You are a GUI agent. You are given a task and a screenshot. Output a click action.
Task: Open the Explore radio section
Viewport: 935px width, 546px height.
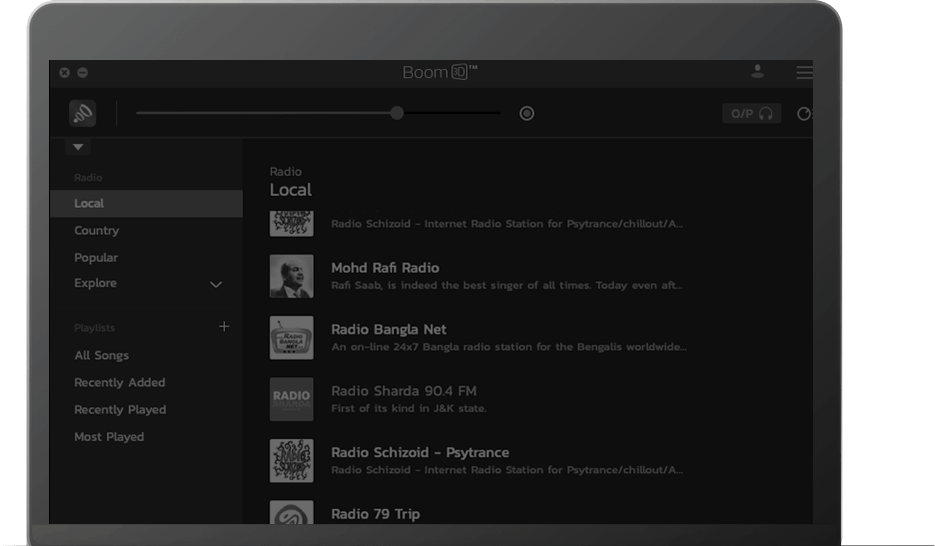coord(95,283)
